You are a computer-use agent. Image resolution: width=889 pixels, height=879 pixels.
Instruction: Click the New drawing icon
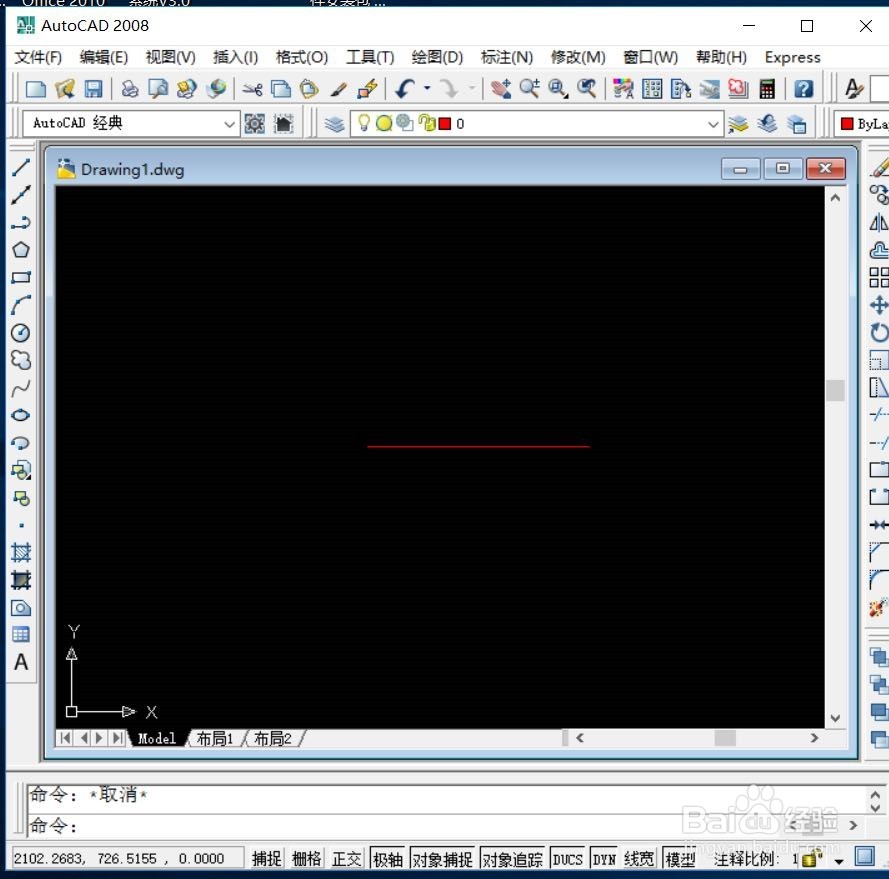coord(36,89)
